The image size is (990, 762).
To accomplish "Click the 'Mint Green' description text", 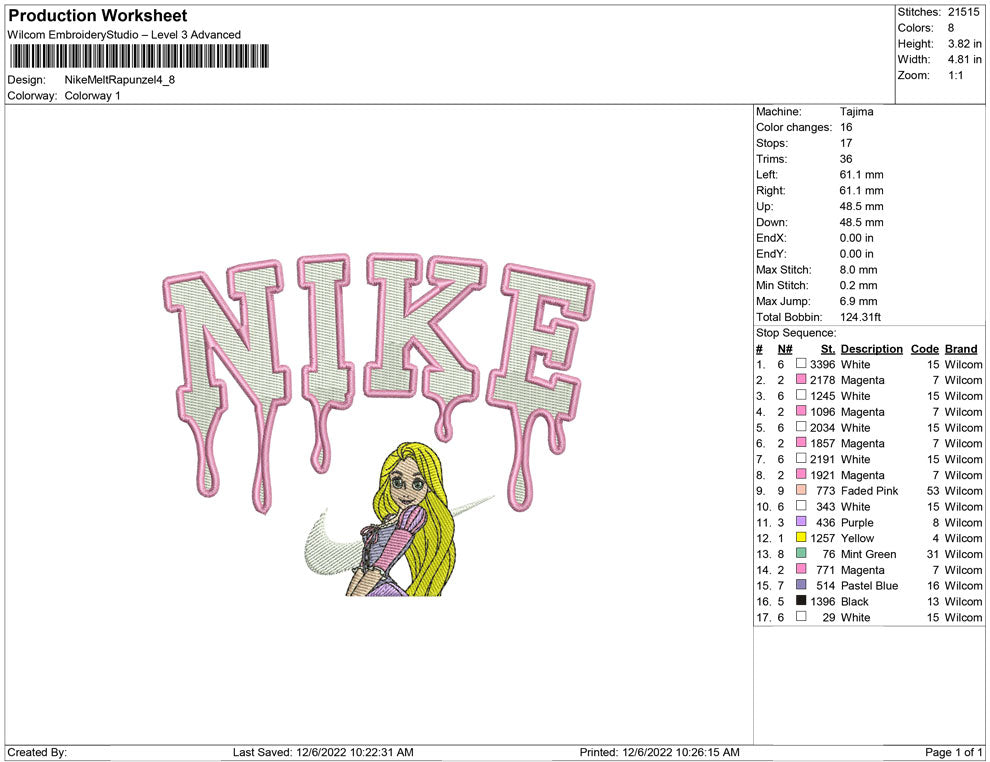I will pyautogui.click(x=868, y=554).
